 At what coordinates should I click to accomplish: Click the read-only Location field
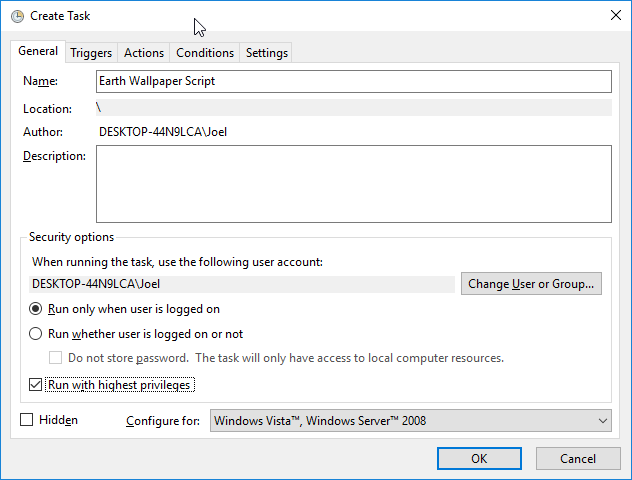(x=353, y=108)
